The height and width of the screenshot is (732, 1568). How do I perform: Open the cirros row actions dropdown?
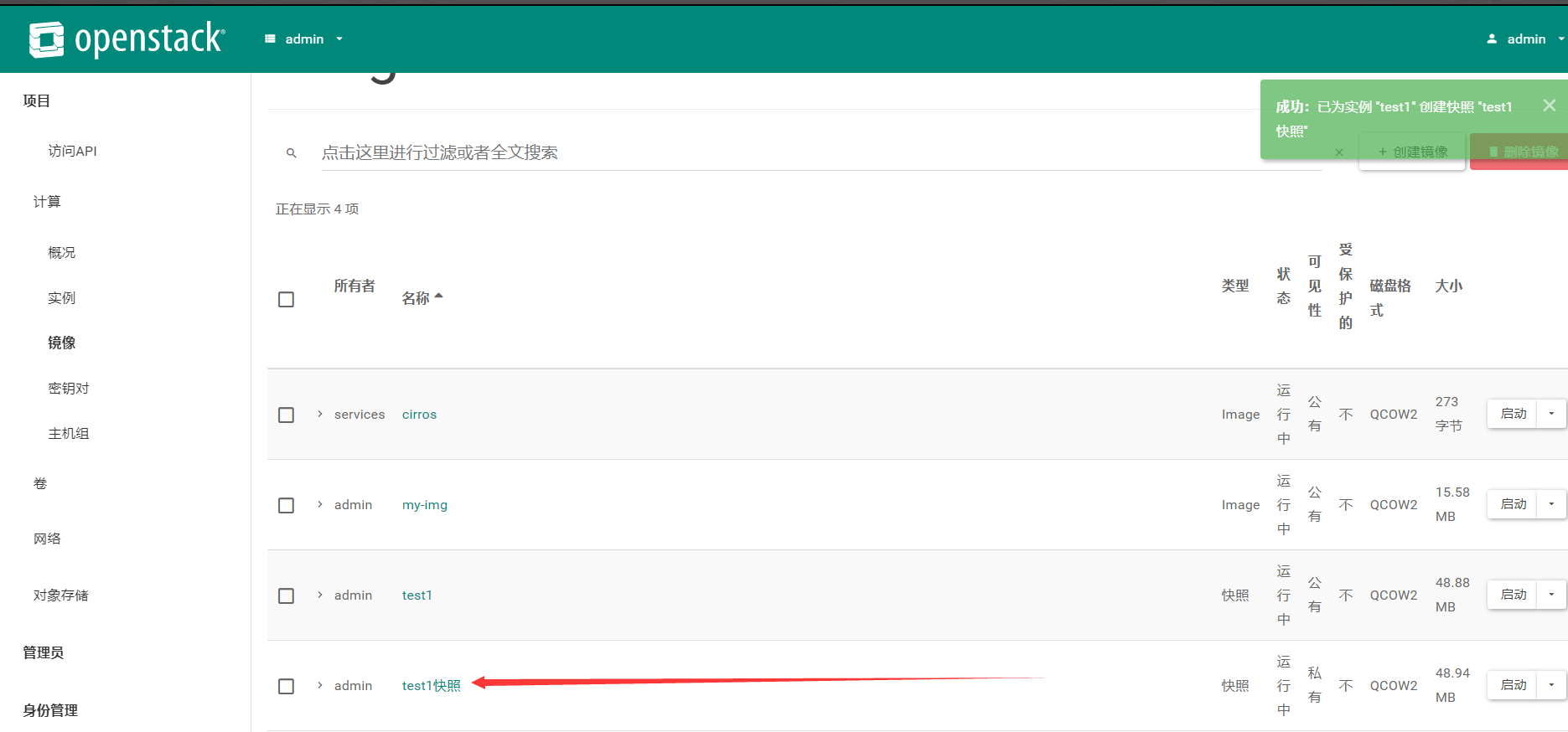tap(1551, 414)
